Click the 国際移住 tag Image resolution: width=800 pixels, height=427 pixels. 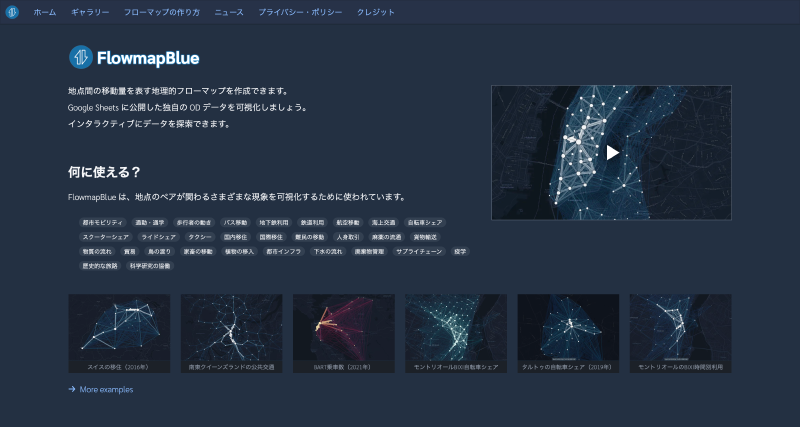(x=270, y=237)
